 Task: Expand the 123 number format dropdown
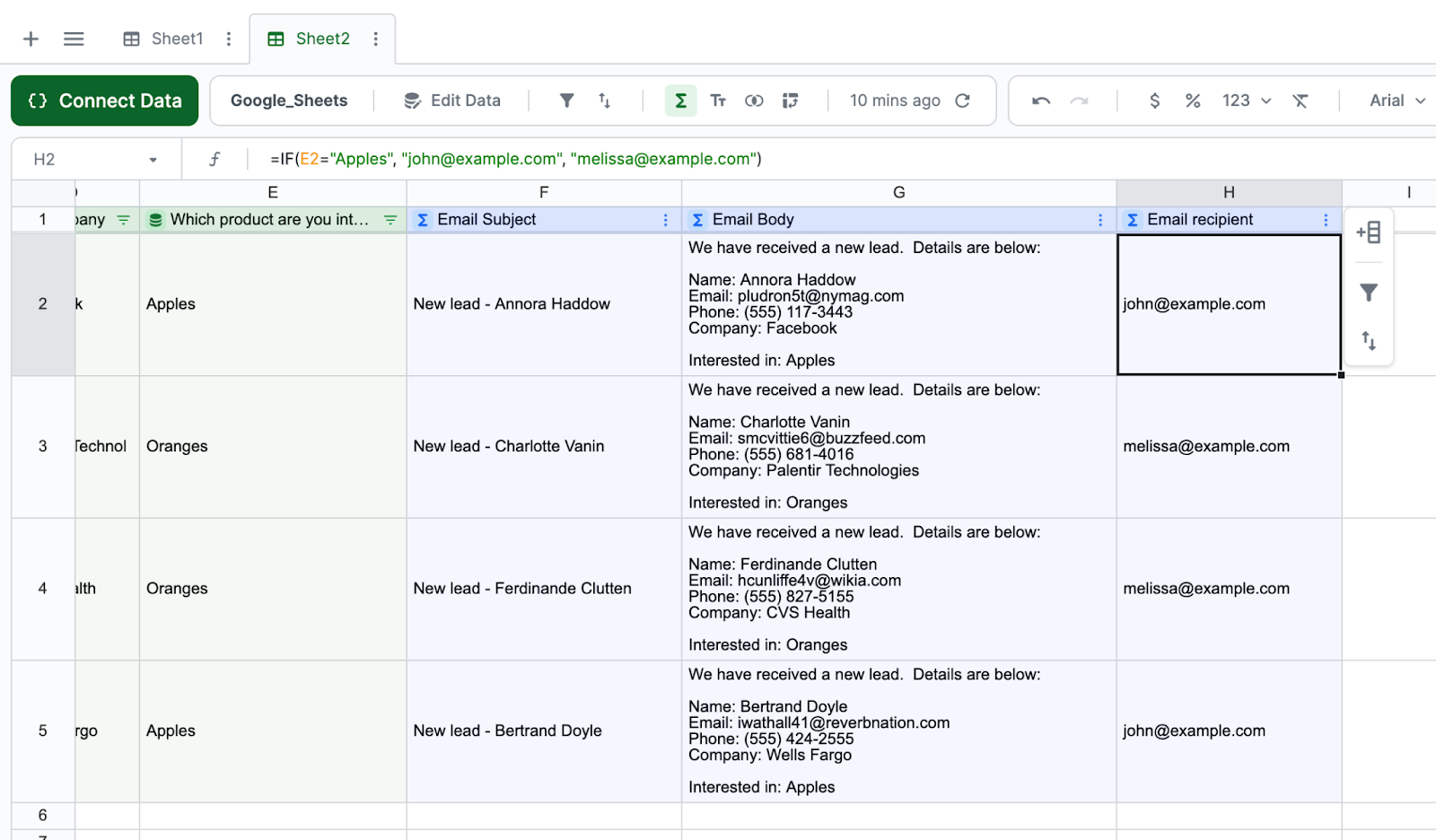click(x=1247, y=101)
